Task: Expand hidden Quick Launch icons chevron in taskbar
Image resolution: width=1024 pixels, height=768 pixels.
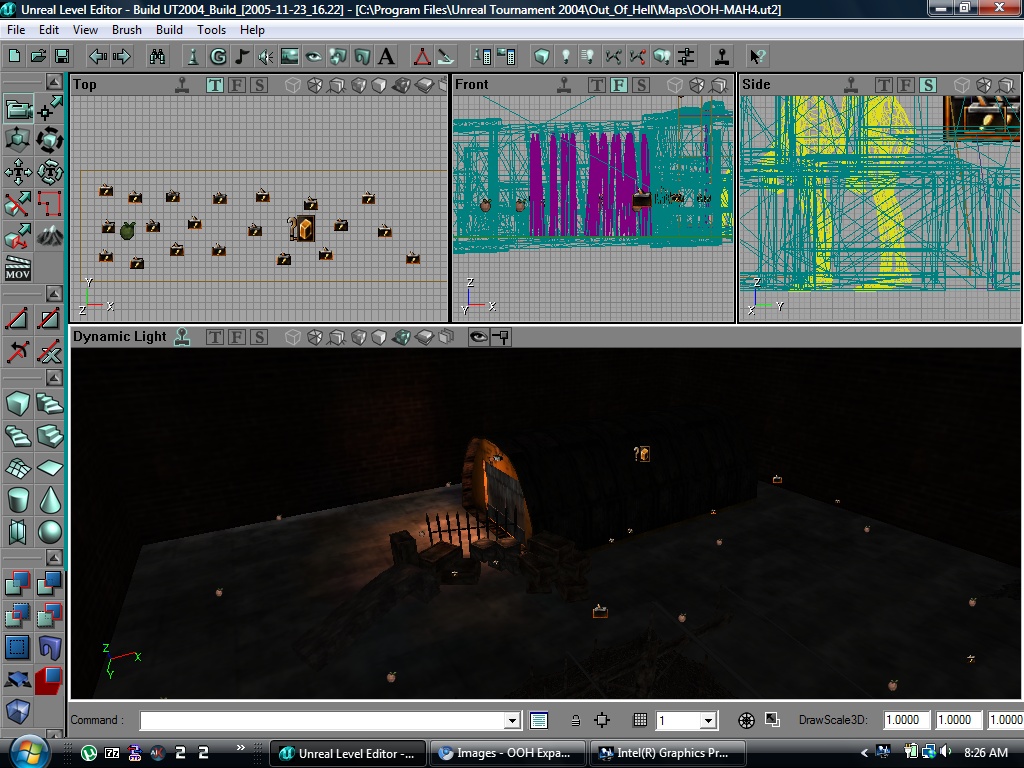Action: click(x=240, y=748)
